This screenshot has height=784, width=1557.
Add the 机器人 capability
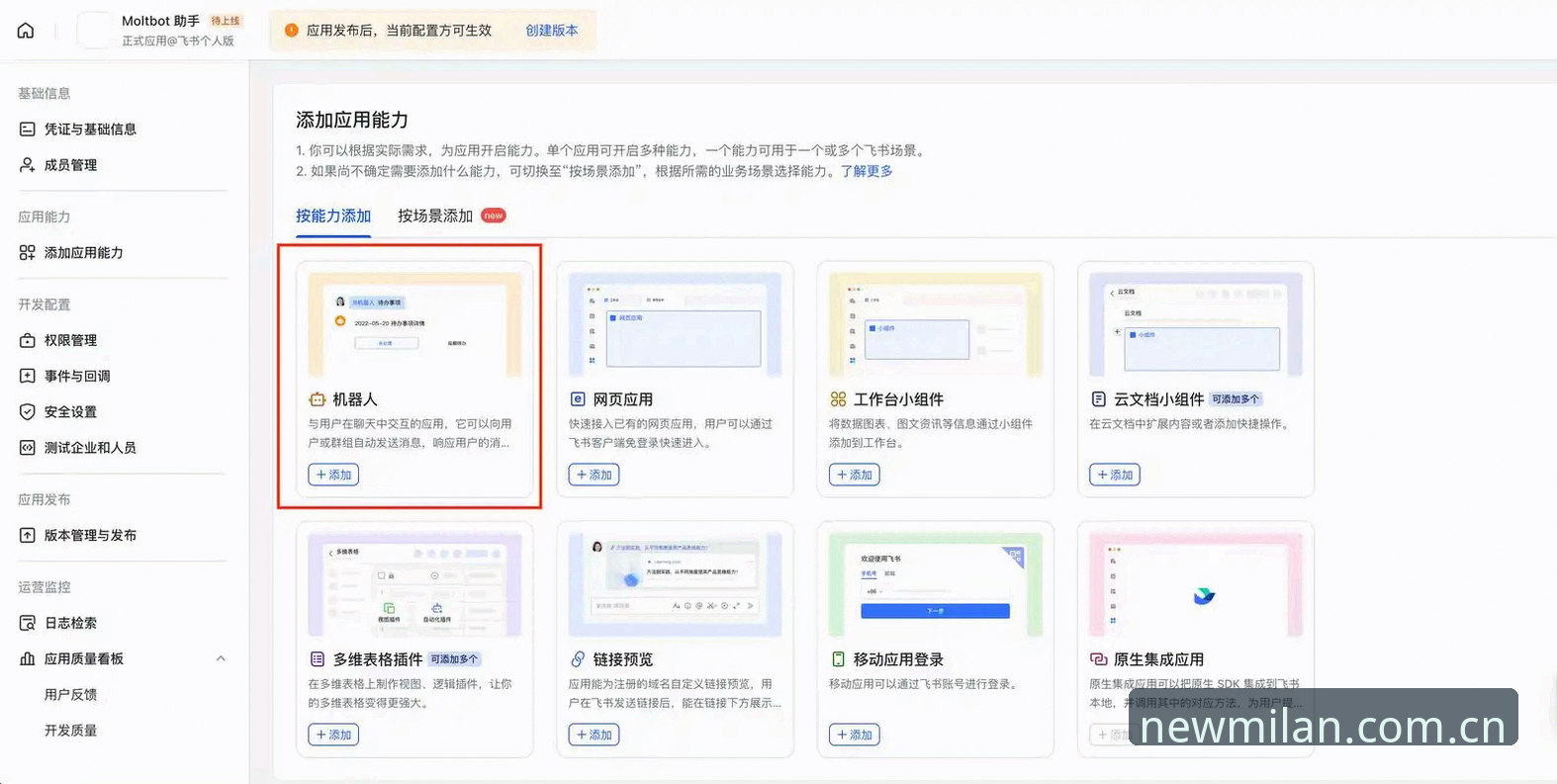[x=333, y=475]
